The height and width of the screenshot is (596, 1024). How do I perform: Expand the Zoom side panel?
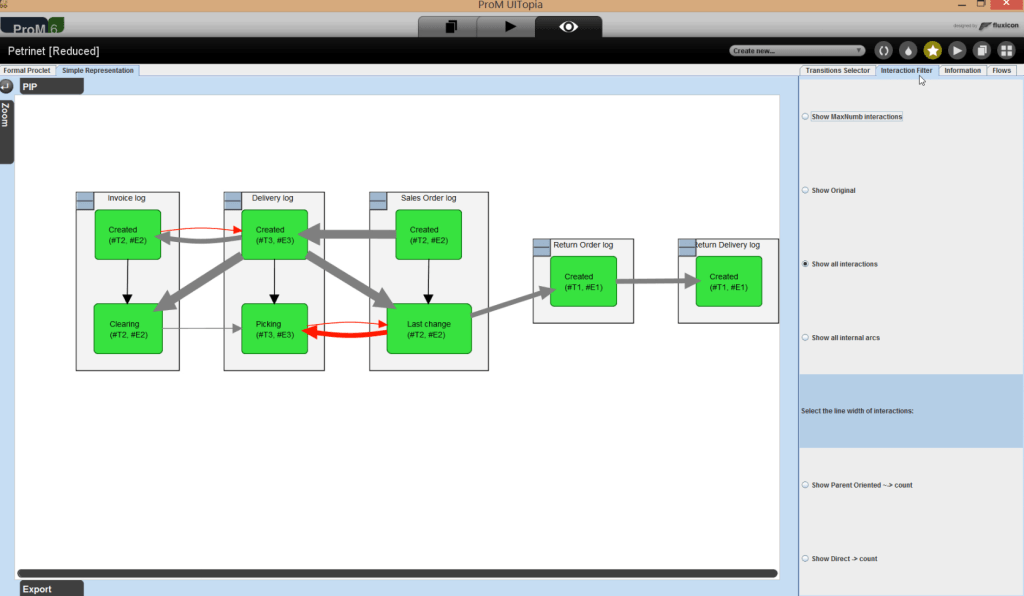coord(6,128)
